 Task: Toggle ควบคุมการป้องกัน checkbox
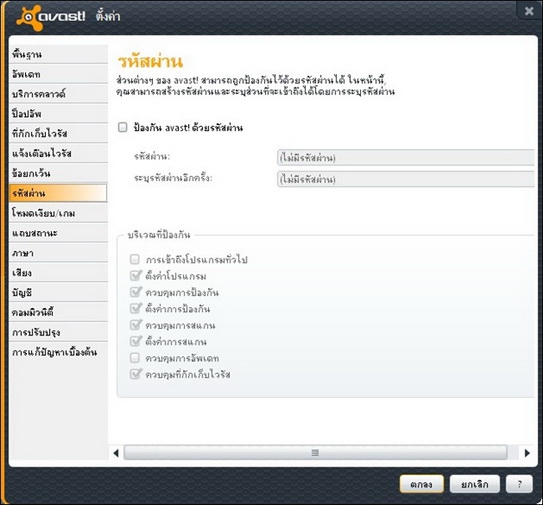point(135,292)
